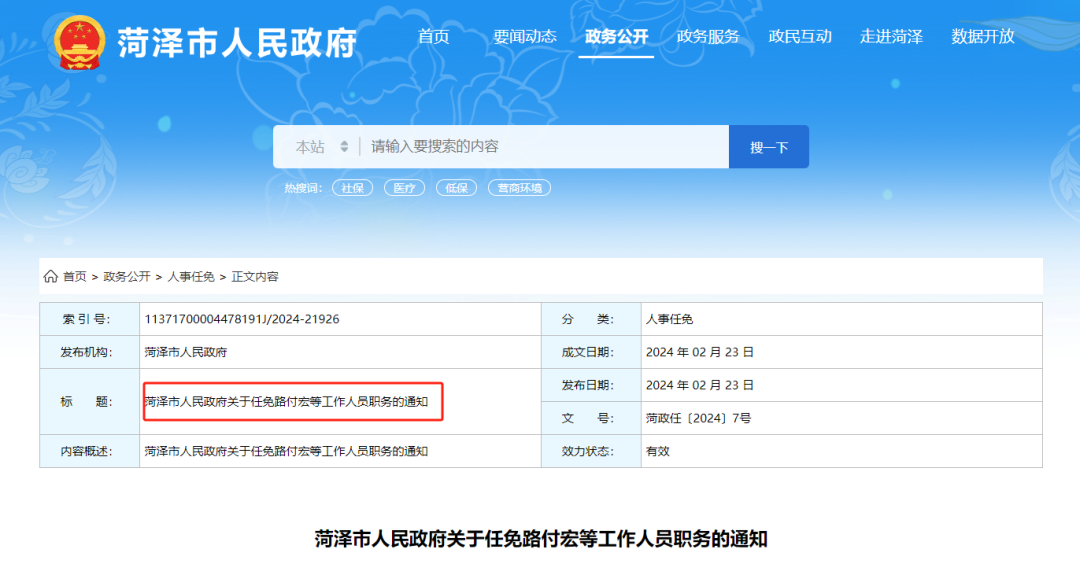Image resolution: width=1080 pixels, height=586 pixels.
Task: Open the 医疗 hot search keyword
Action: click(x=405, y=187)
